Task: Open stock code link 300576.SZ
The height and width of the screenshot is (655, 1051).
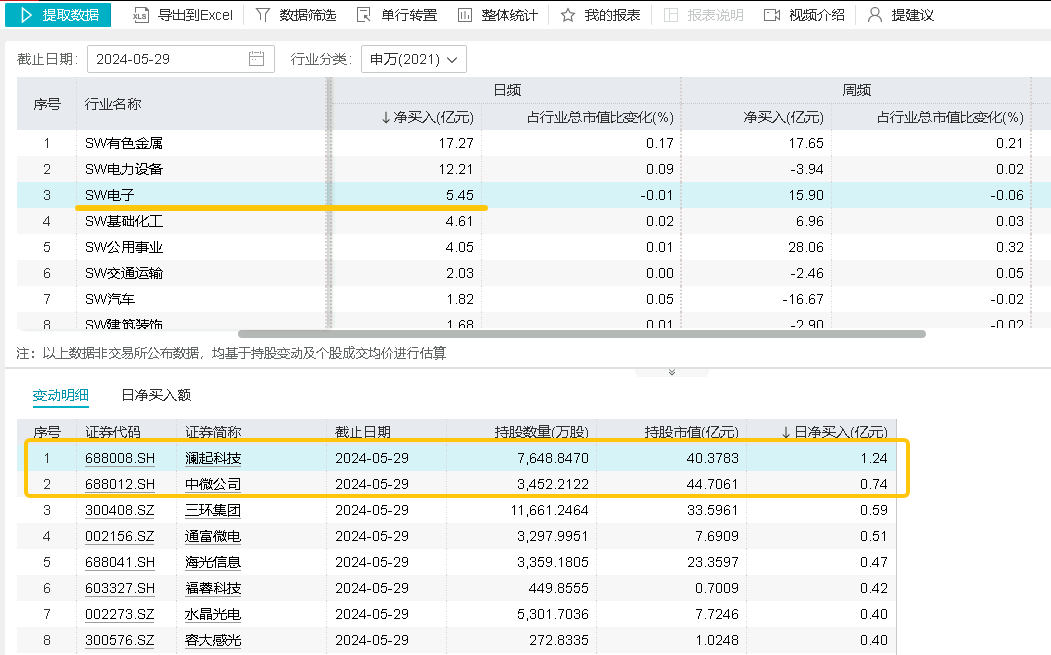Action: 119,640
